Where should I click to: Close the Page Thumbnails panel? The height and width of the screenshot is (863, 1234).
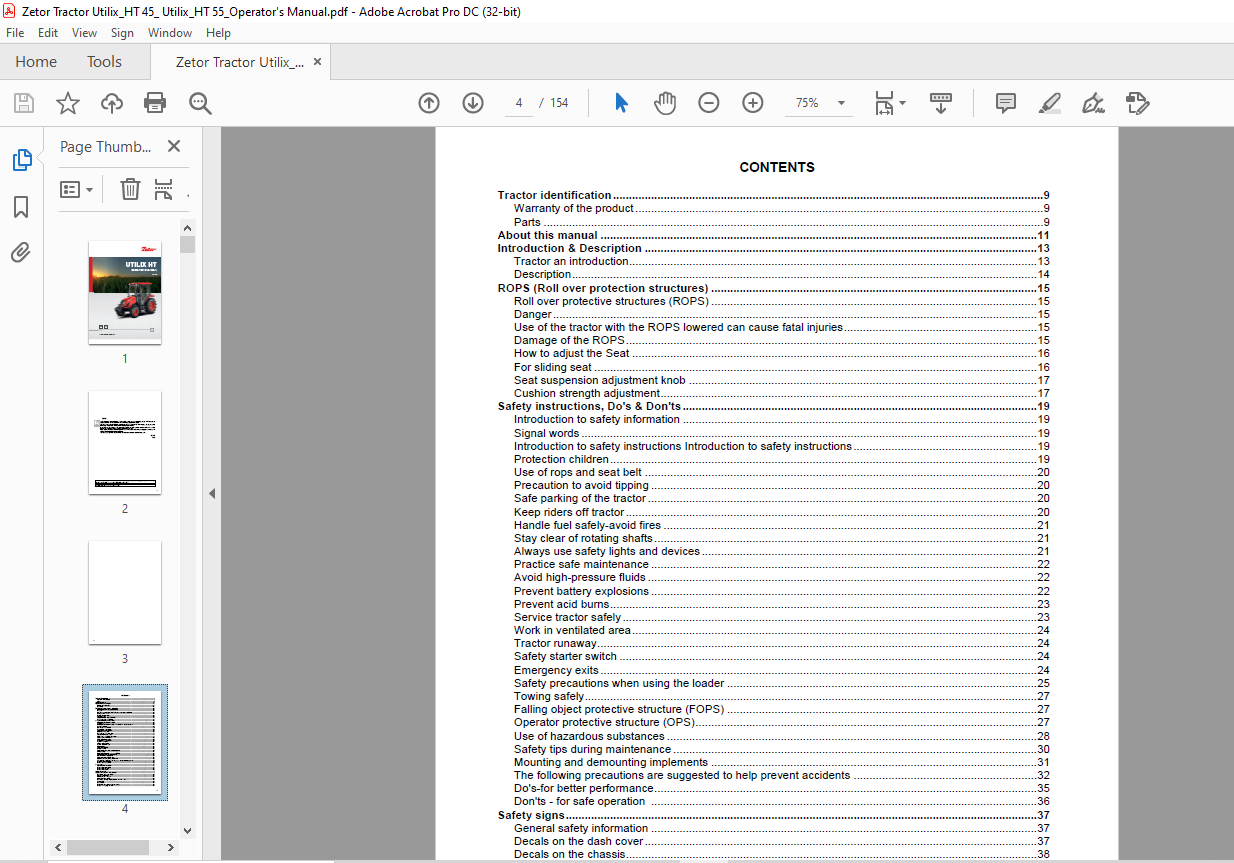pos(174,146)
